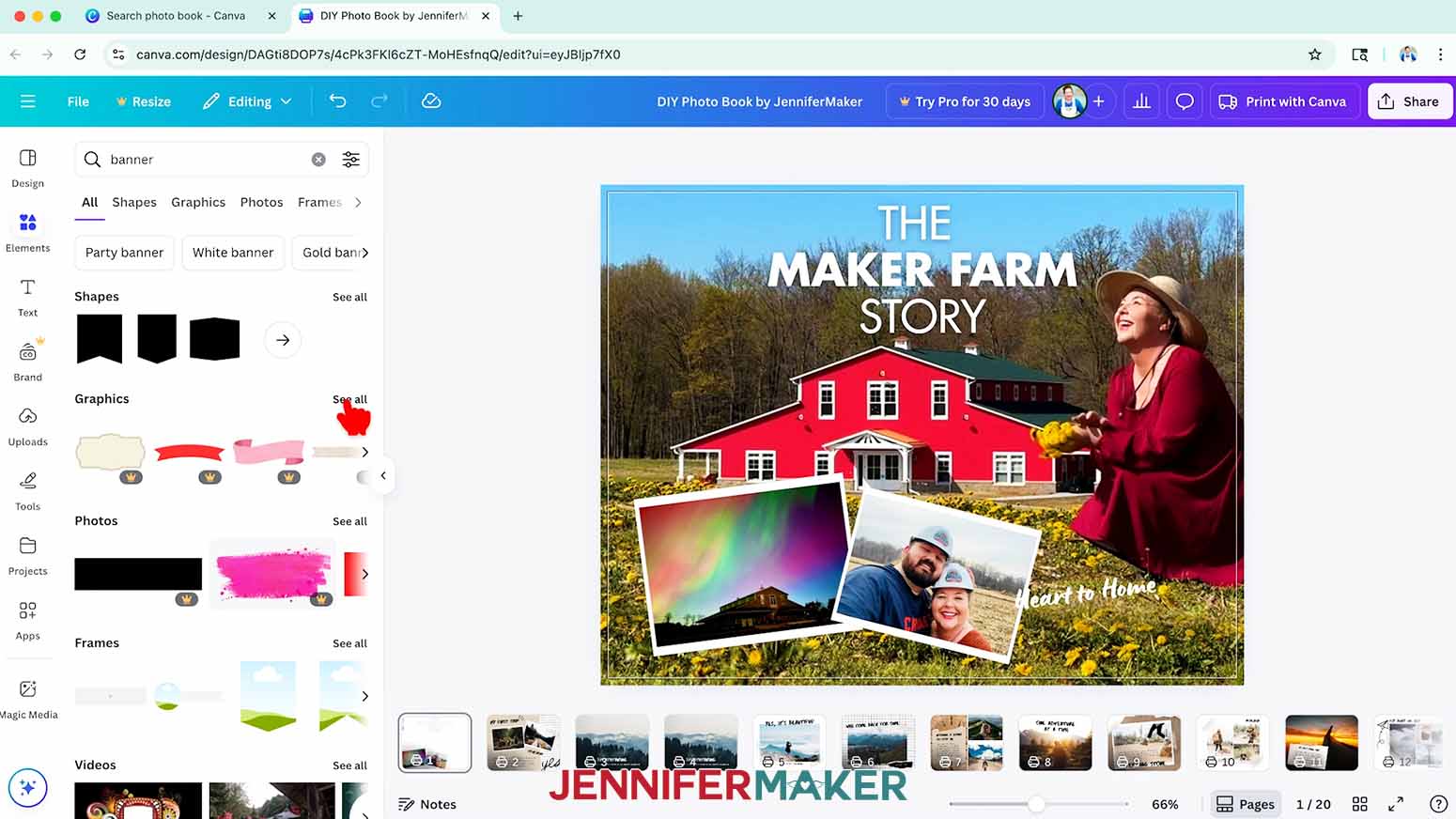Select the Party banner chip

124,253
